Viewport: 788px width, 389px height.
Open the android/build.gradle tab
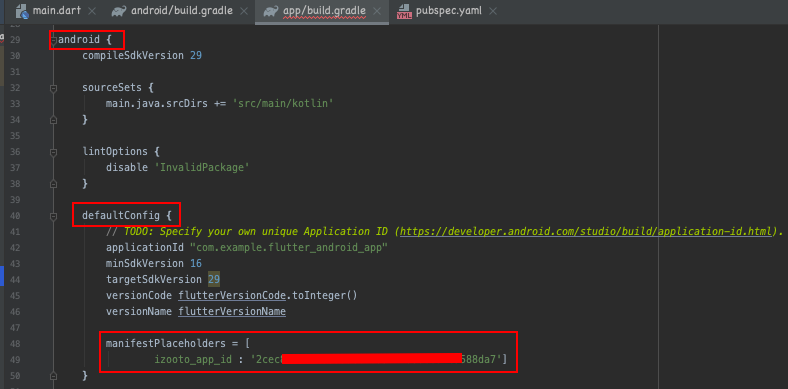181,11
